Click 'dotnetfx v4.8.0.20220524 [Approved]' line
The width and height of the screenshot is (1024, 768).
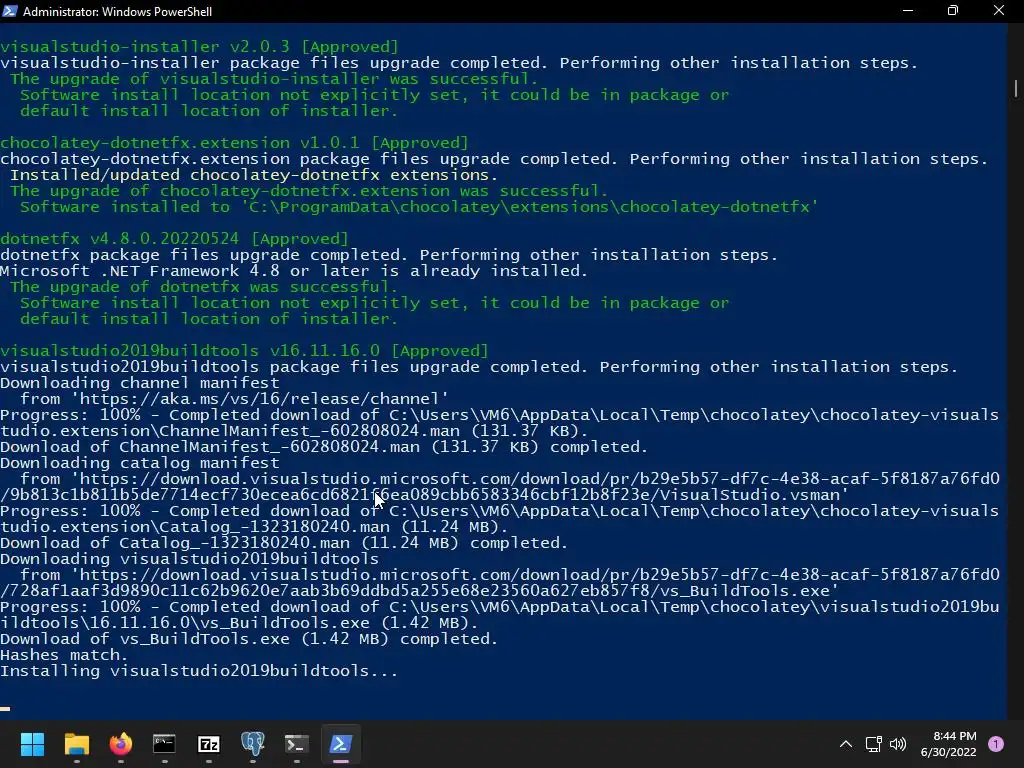tap(174, 239)
